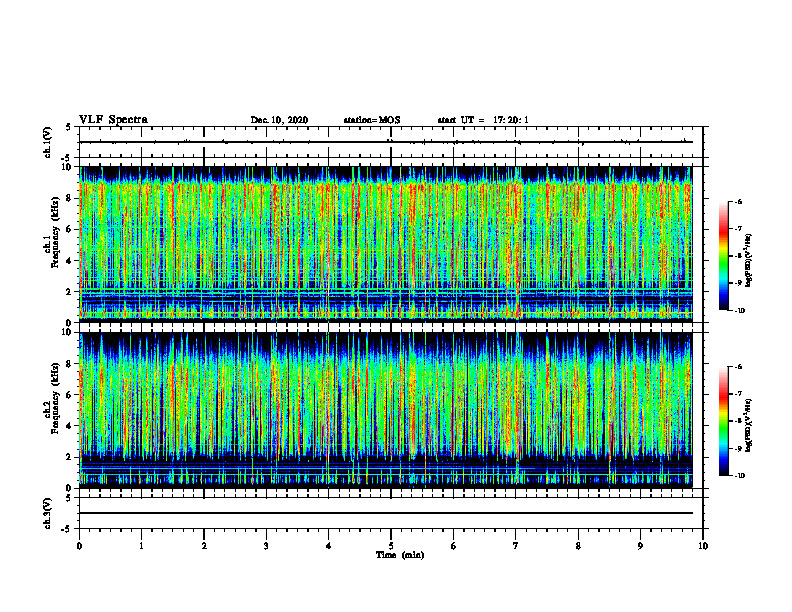The image size is (792, 612).
Task: Click the "3" tick on Time axis
Action: pyautogui.click(x=266, y=546)
